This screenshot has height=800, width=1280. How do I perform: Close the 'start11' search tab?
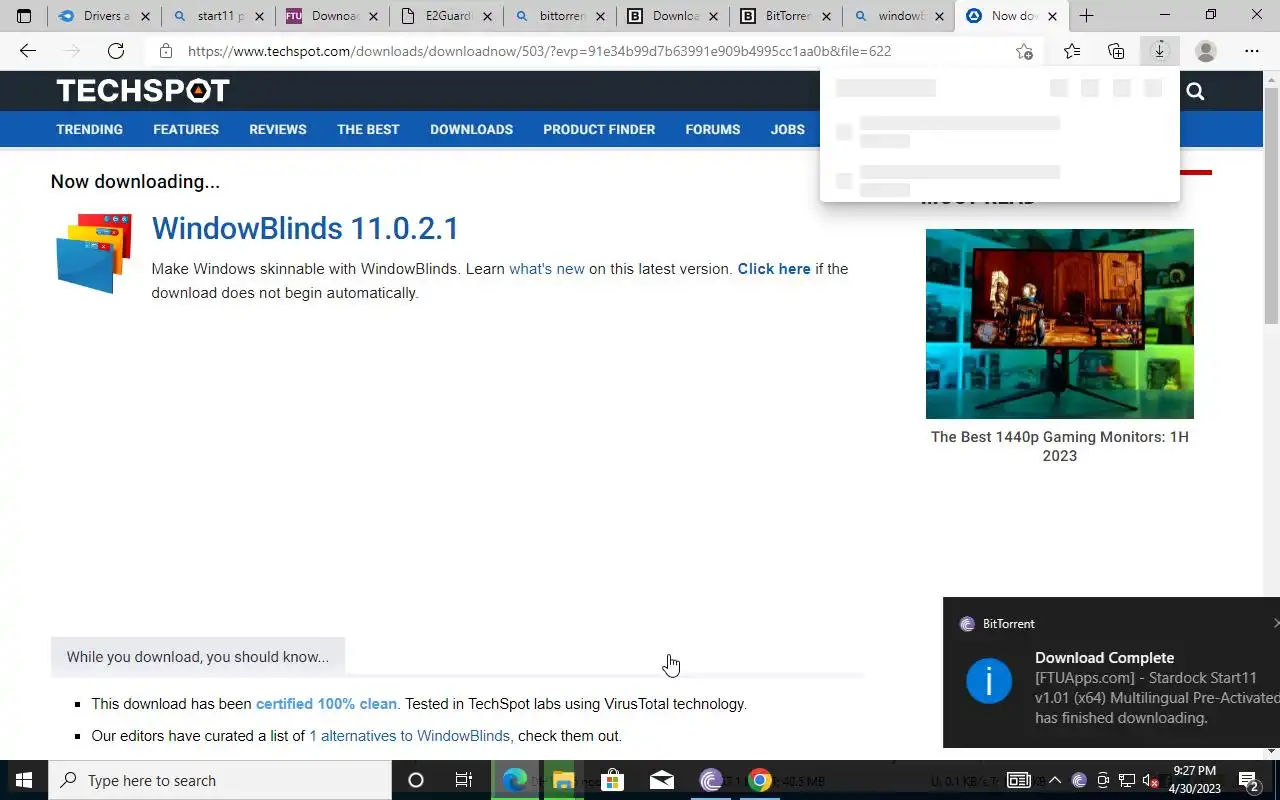(x=259, y=16)
